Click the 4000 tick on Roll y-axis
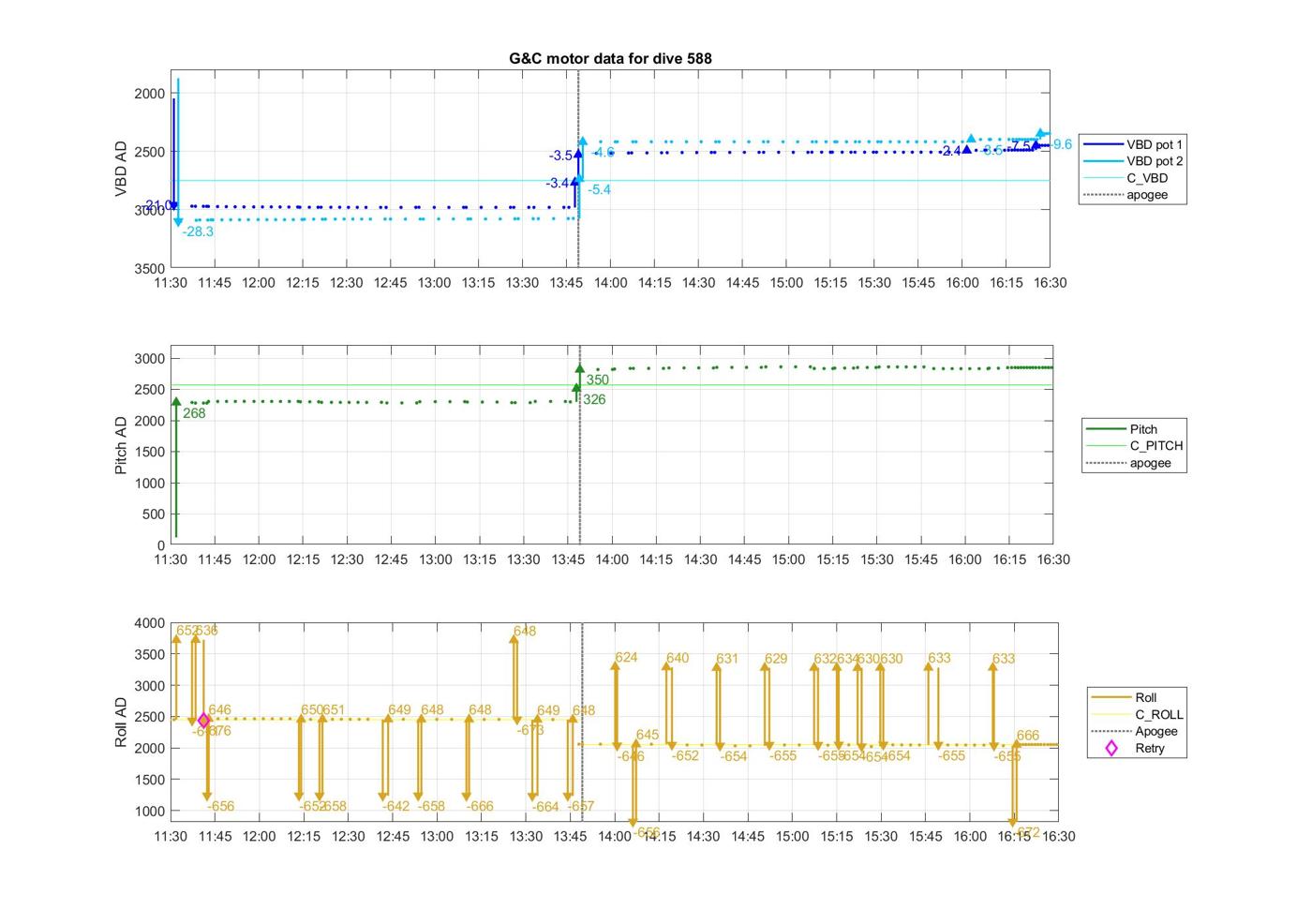This screenshot has width=1312, height=924. click(149, 623)
